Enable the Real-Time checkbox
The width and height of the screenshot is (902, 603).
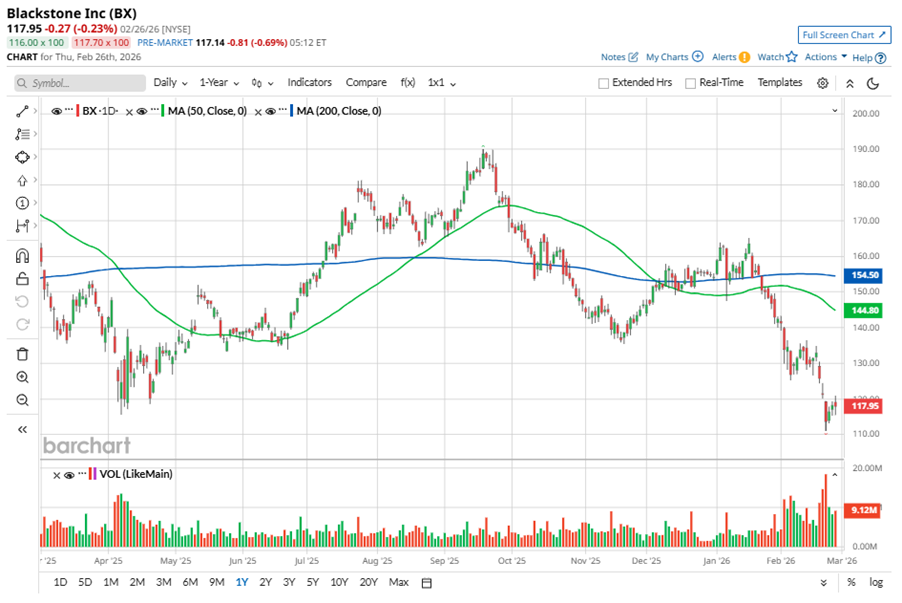click(690, 83)
